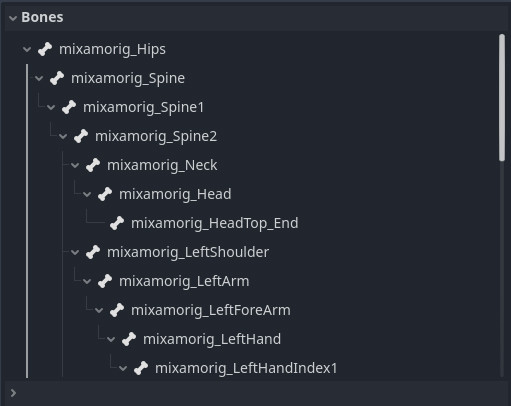The width and height of the screenshot is (511, 406).
Task: Click the bone icon beside mixamorig_Hips
Action: click(x=45, y=49)
